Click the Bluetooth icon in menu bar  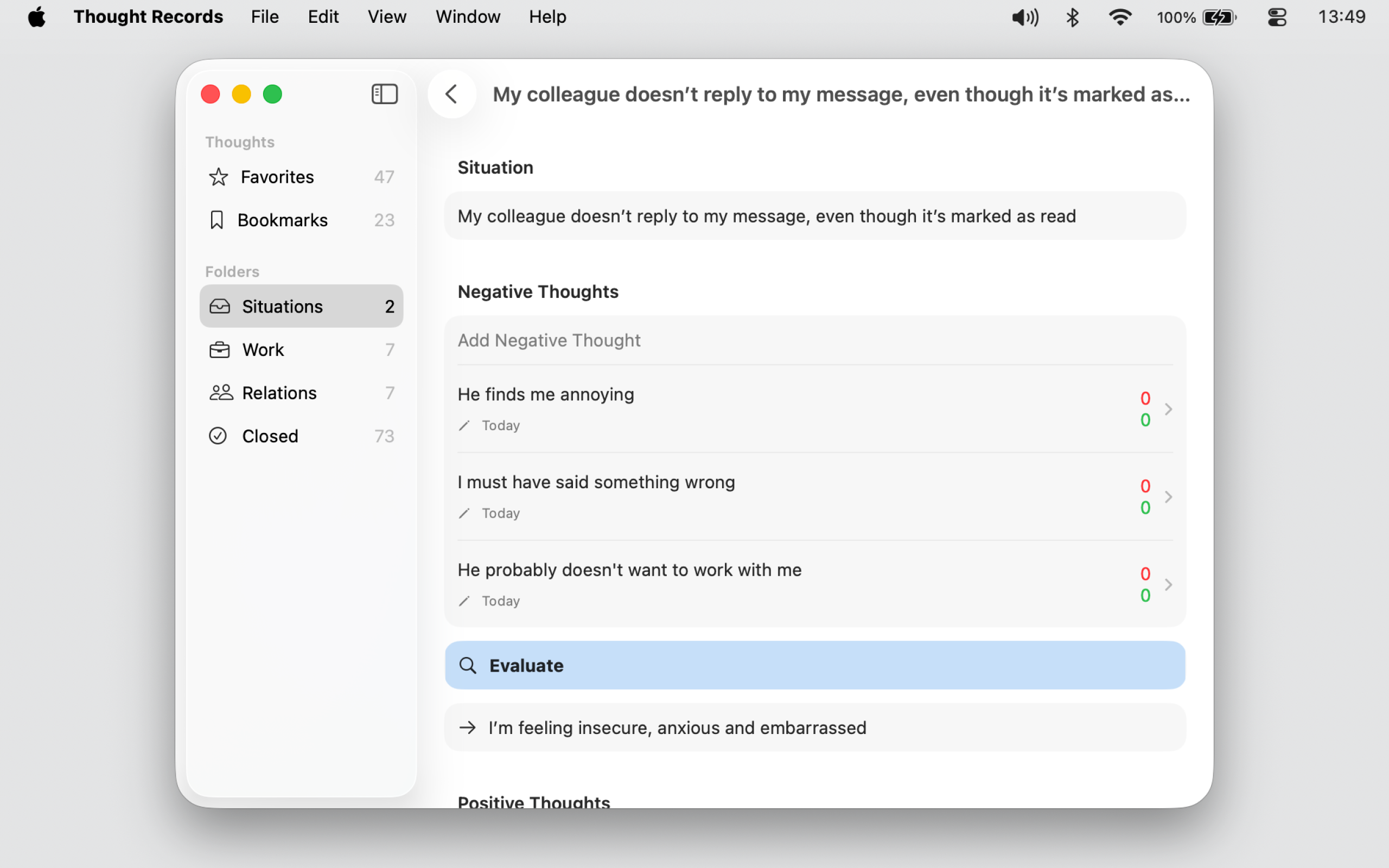click(x=1072, y=17)
